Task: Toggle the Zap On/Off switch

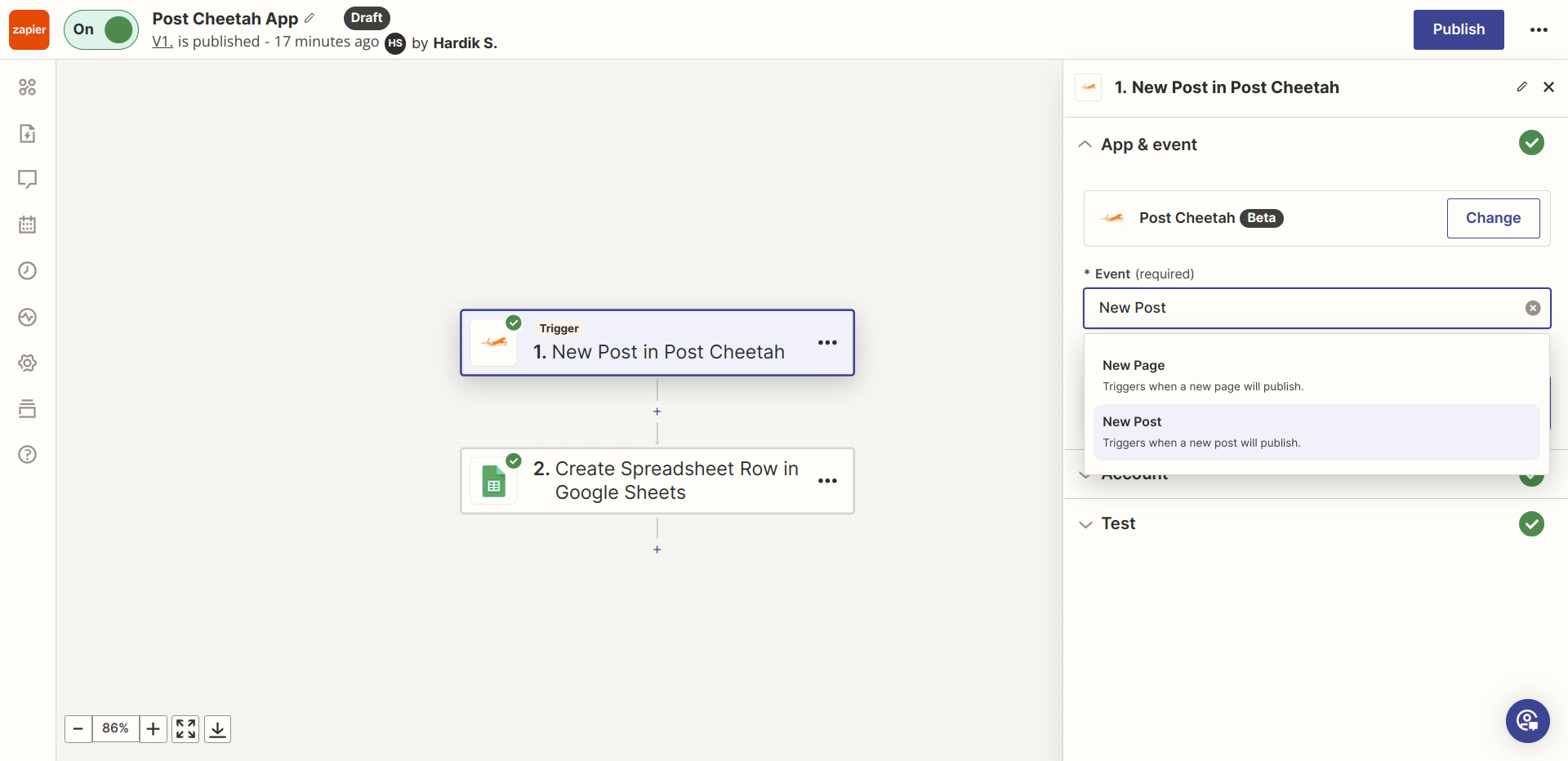Action: 101,29
